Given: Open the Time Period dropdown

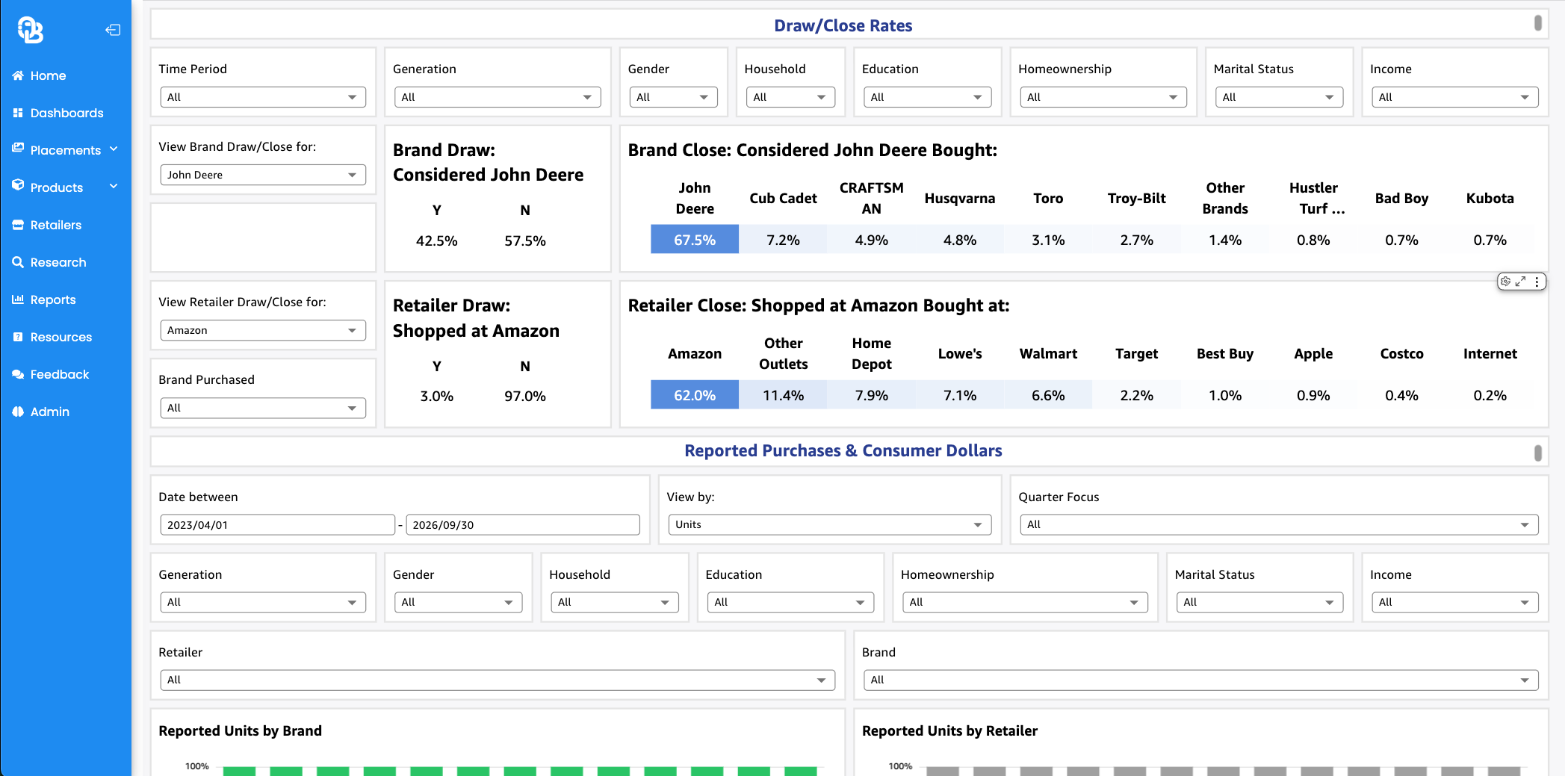Looking at the screenshot, I should 263,97.
